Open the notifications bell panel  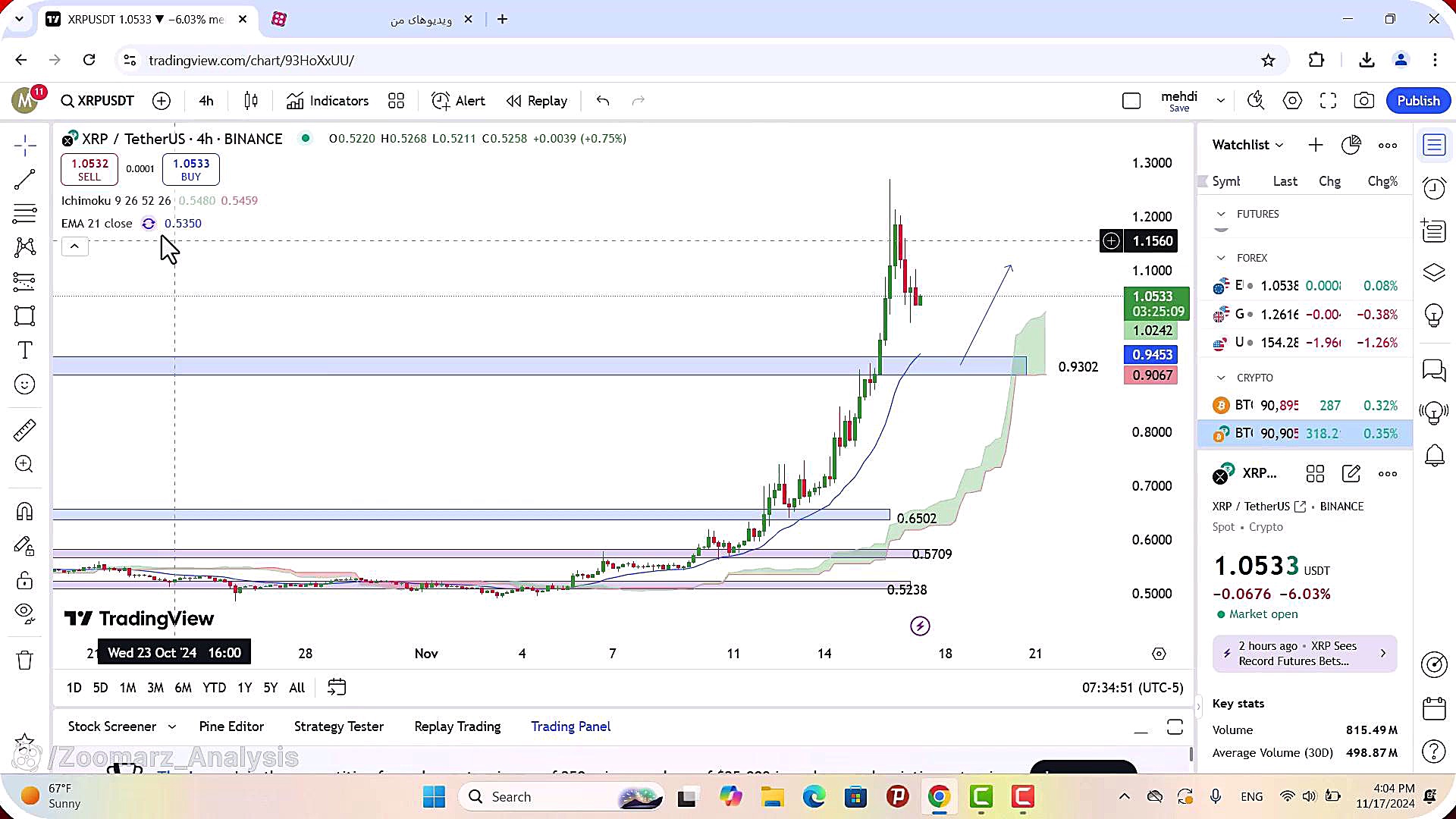tap(1434, 456)
